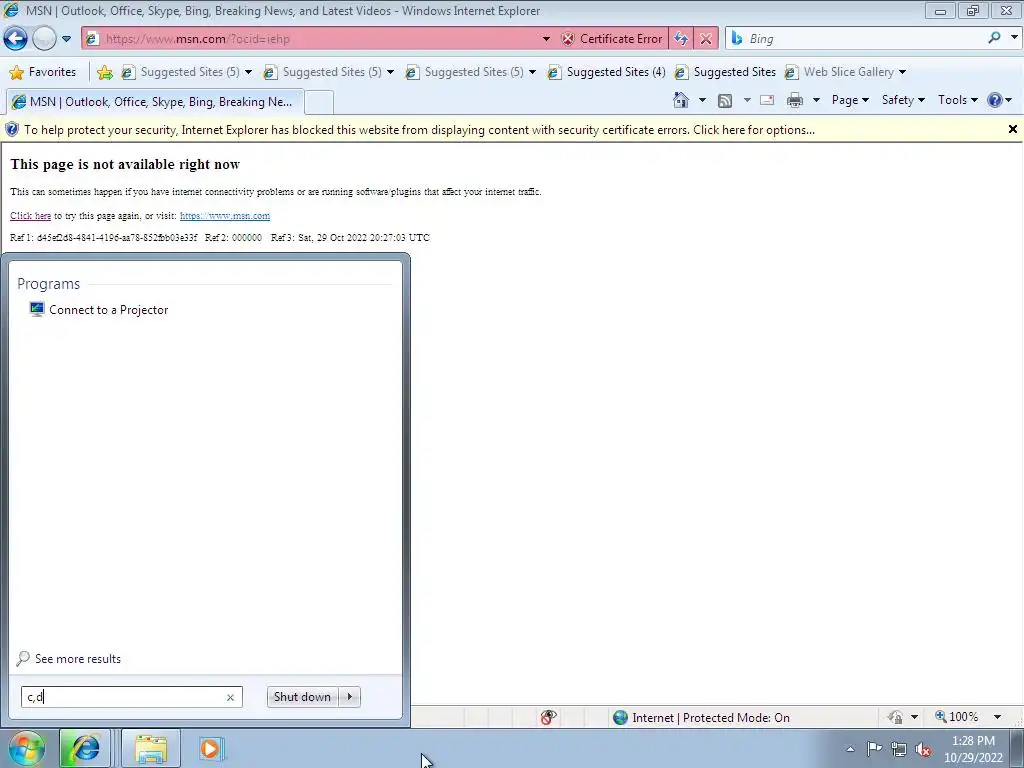Click the RSS feeds icon
The height and width of the screenshot is (768, 1024).
pos(725,100)
